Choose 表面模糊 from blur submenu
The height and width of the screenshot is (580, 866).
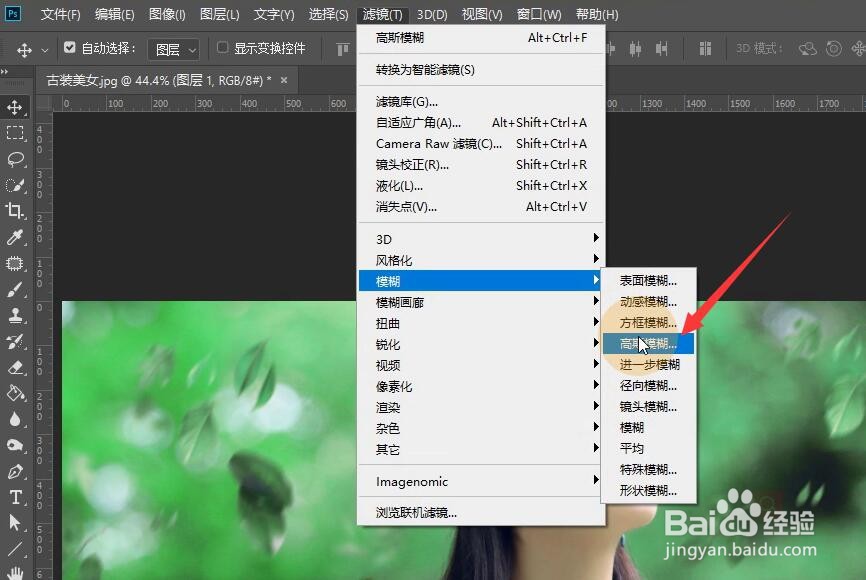pos(648,281)
